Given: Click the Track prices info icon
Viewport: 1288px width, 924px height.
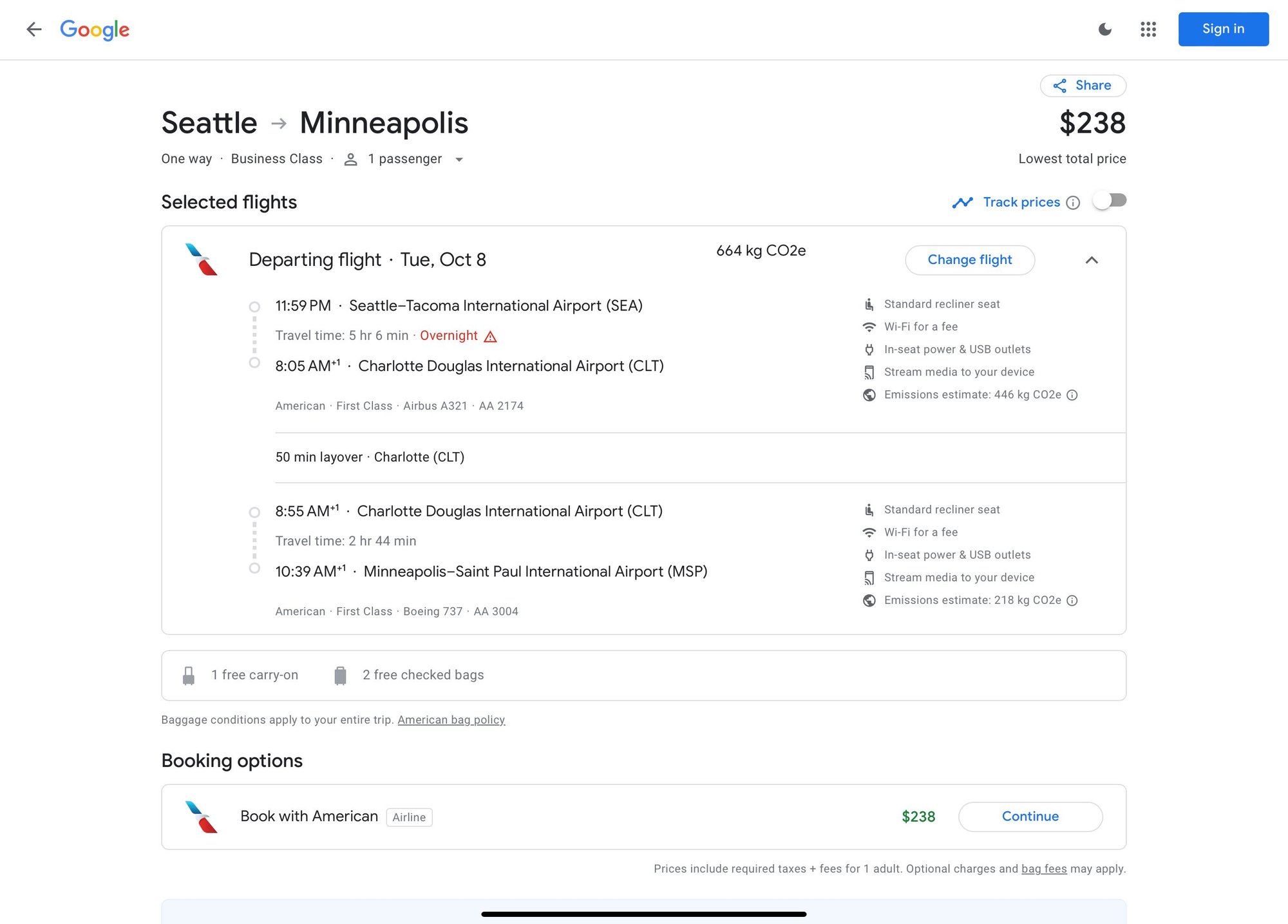Looking at the screenshot, I should tap(1074, 202).
